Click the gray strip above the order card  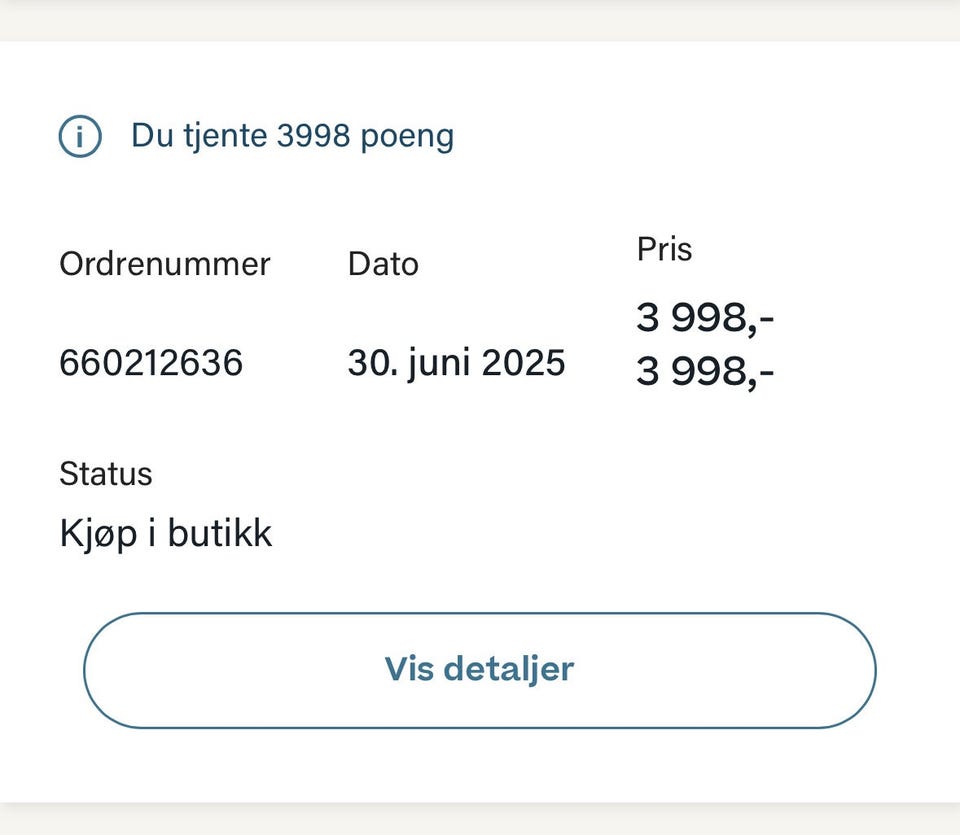pos(480,18)
